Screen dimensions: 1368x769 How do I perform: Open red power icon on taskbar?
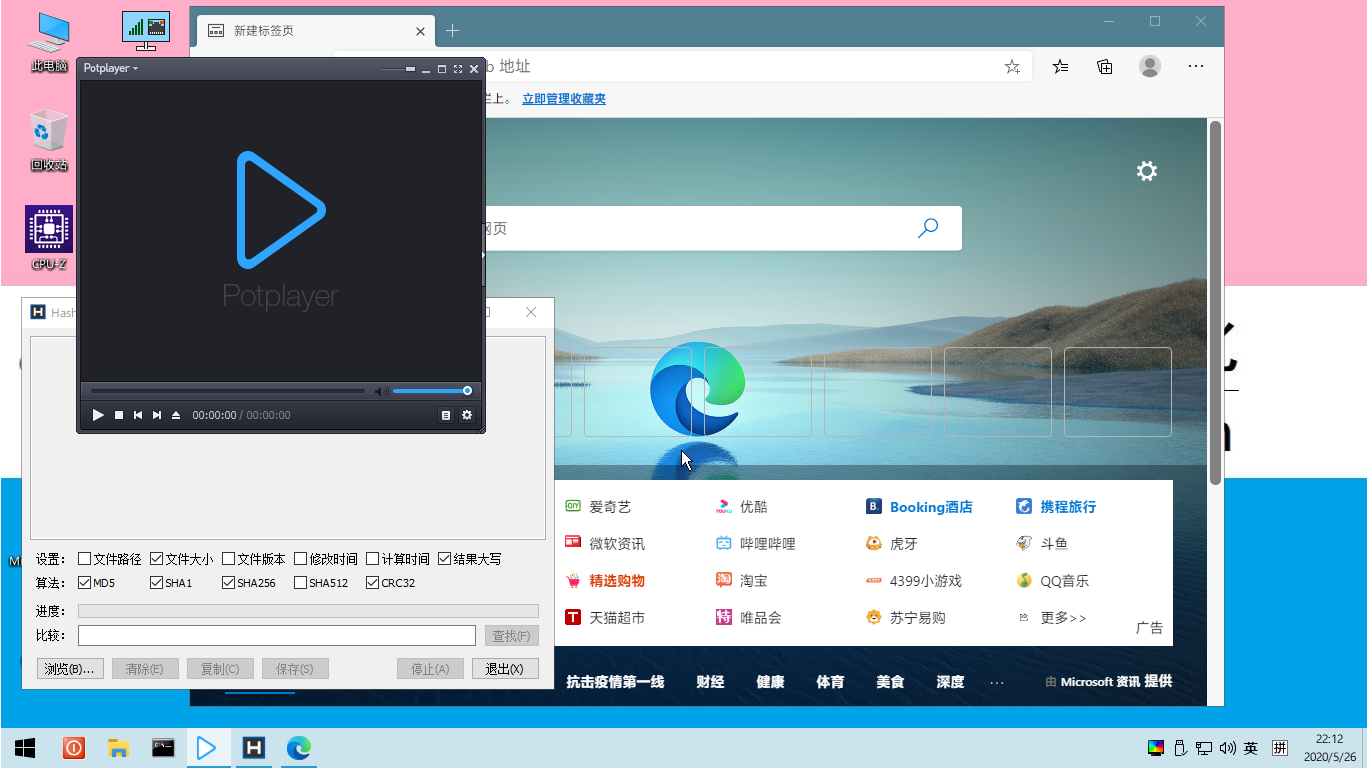(74, 748)
